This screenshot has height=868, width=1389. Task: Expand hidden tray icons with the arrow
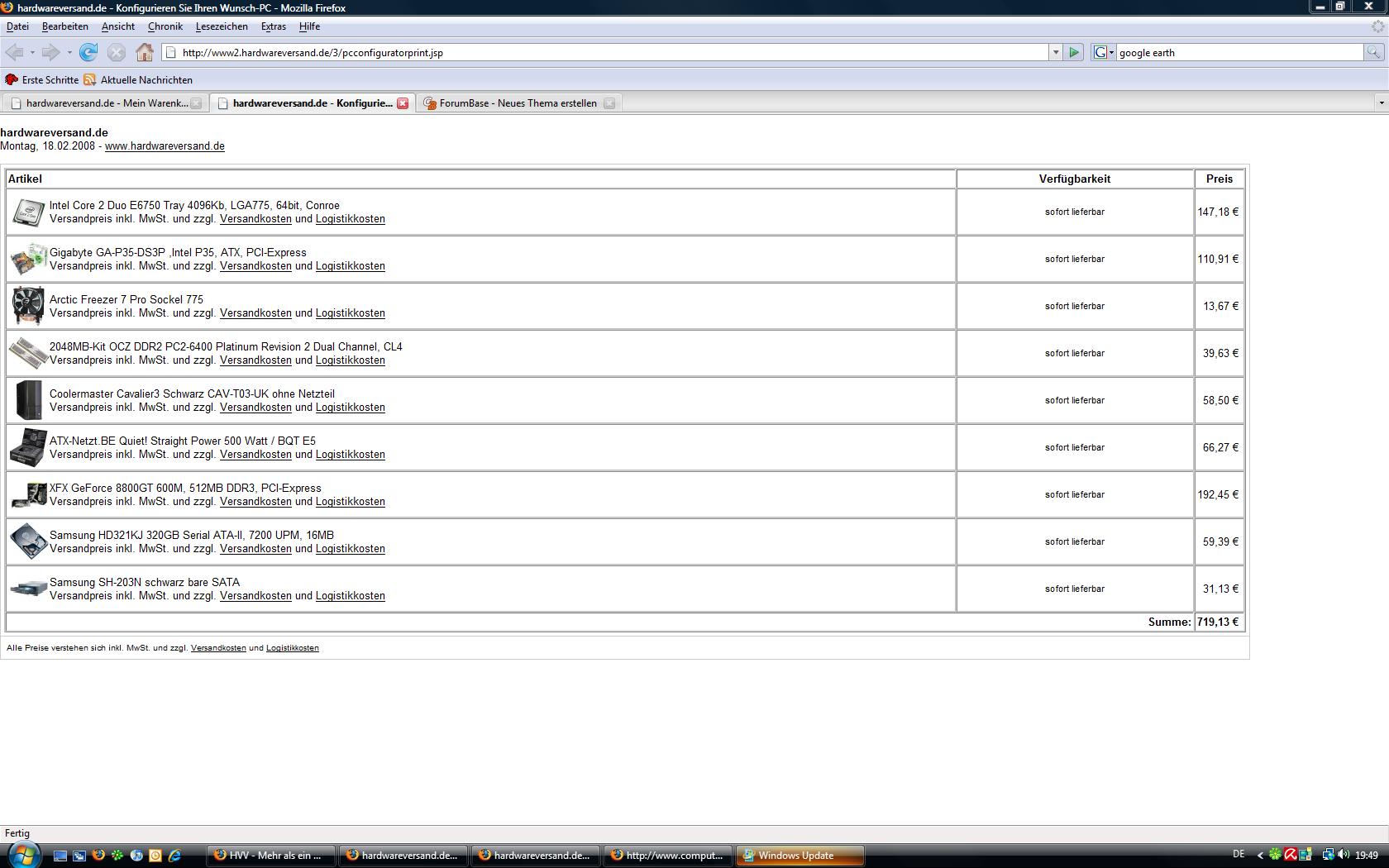(1260, 855)
